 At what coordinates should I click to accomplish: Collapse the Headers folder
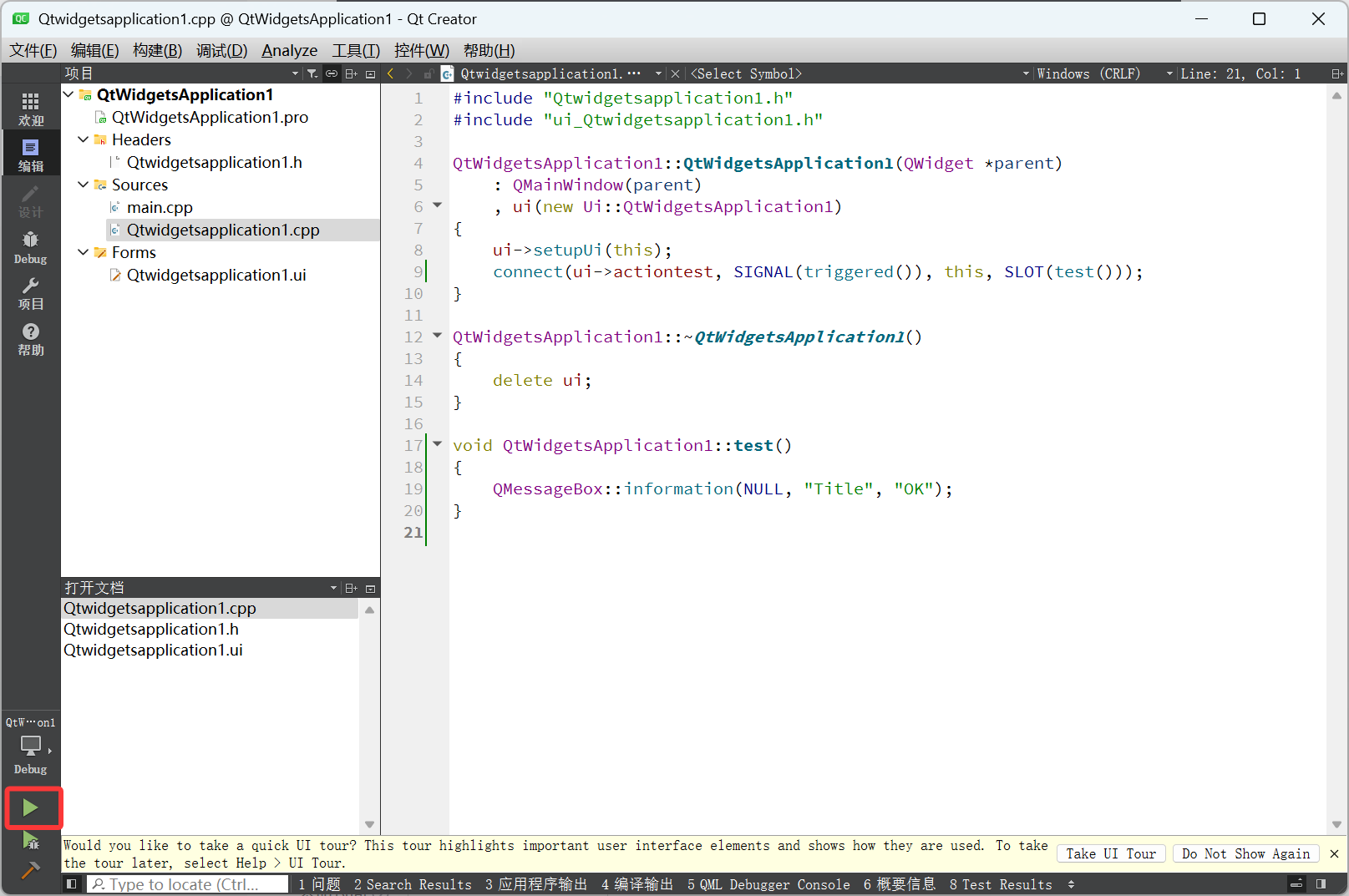(84, 139)
